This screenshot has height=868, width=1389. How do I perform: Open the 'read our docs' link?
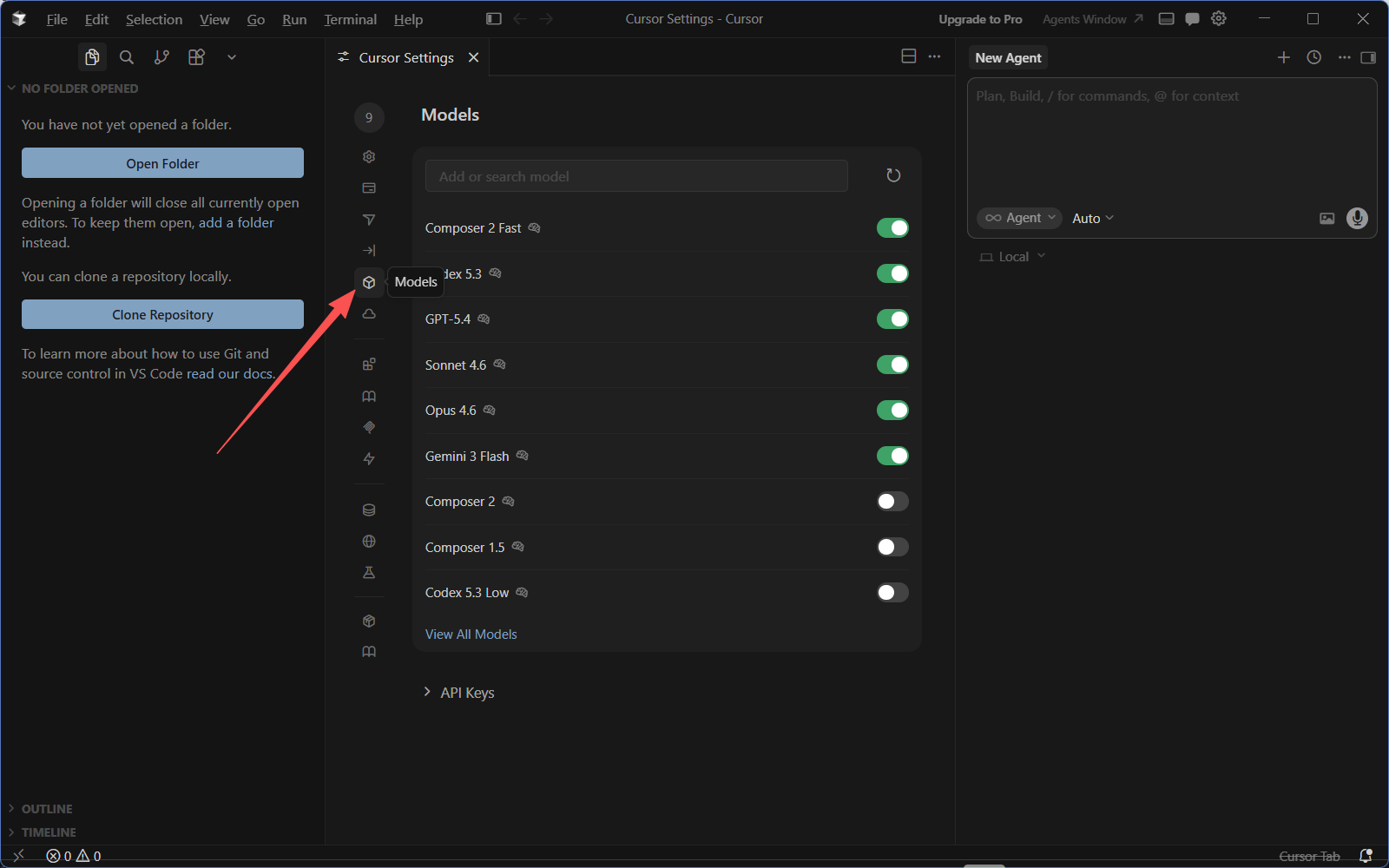click(229, 374)
